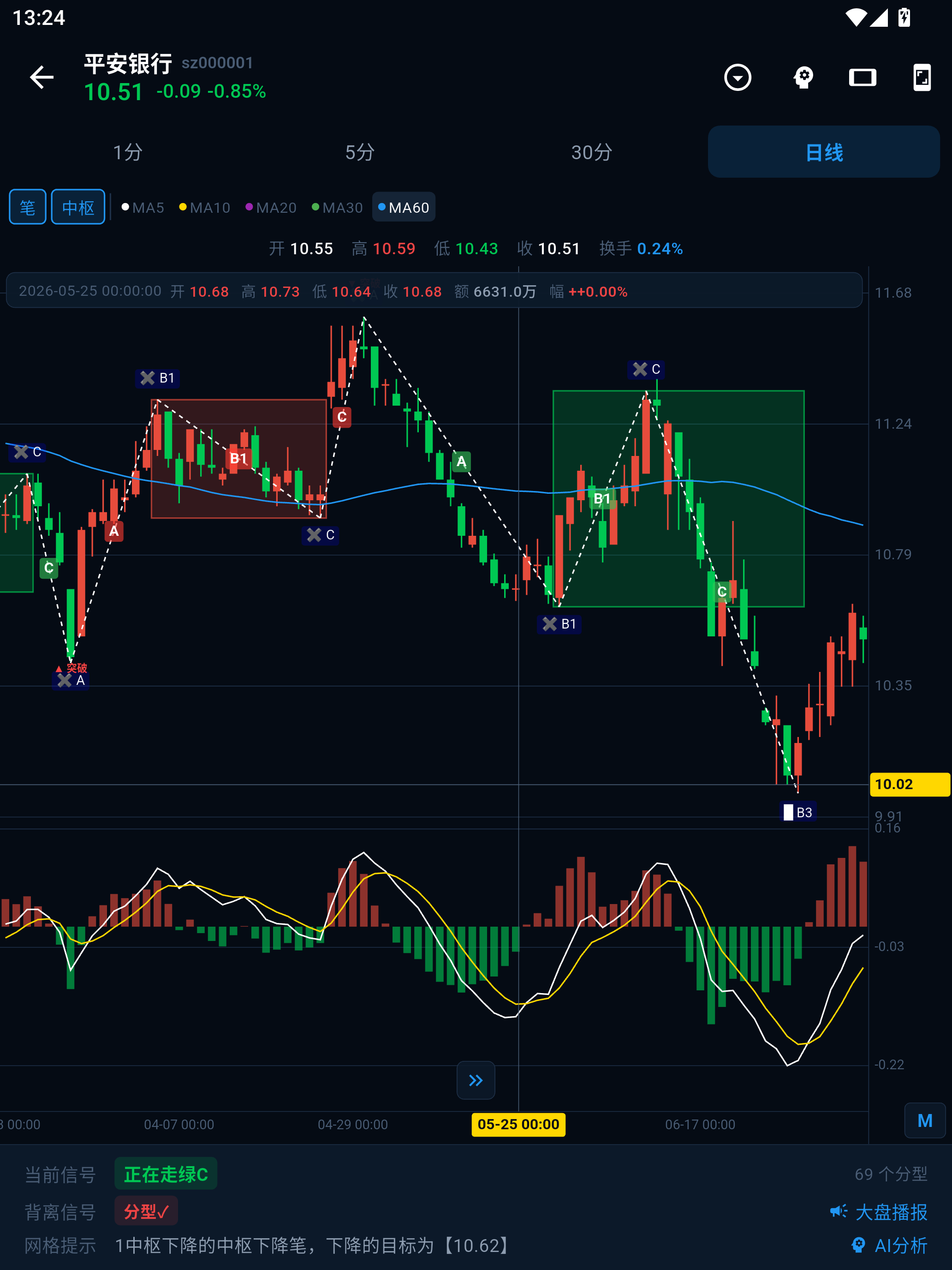Switch to landscape rectangle view icon
Image resolution: width=952 pixels, height=1270 pixels.
point(863,78)
